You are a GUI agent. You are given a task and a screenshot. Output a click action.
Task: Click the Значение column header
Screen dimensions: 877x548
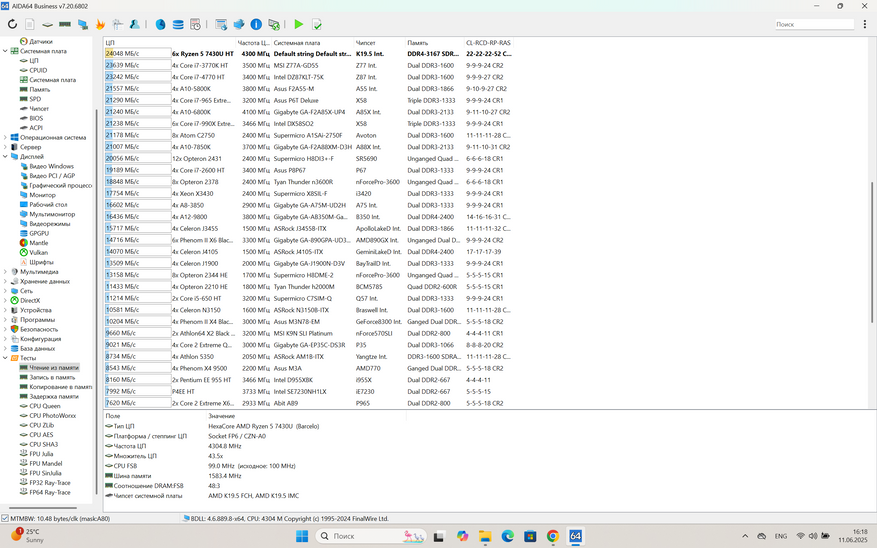pyautogui.click(x=306, y=416)
